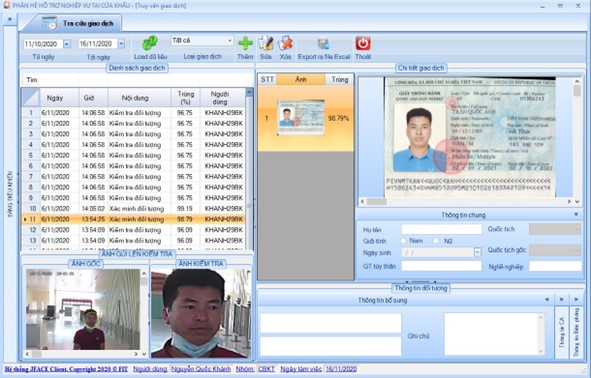The image size is (591, 378).
Task: Select row 1 in transaction list
Action: 134,113
